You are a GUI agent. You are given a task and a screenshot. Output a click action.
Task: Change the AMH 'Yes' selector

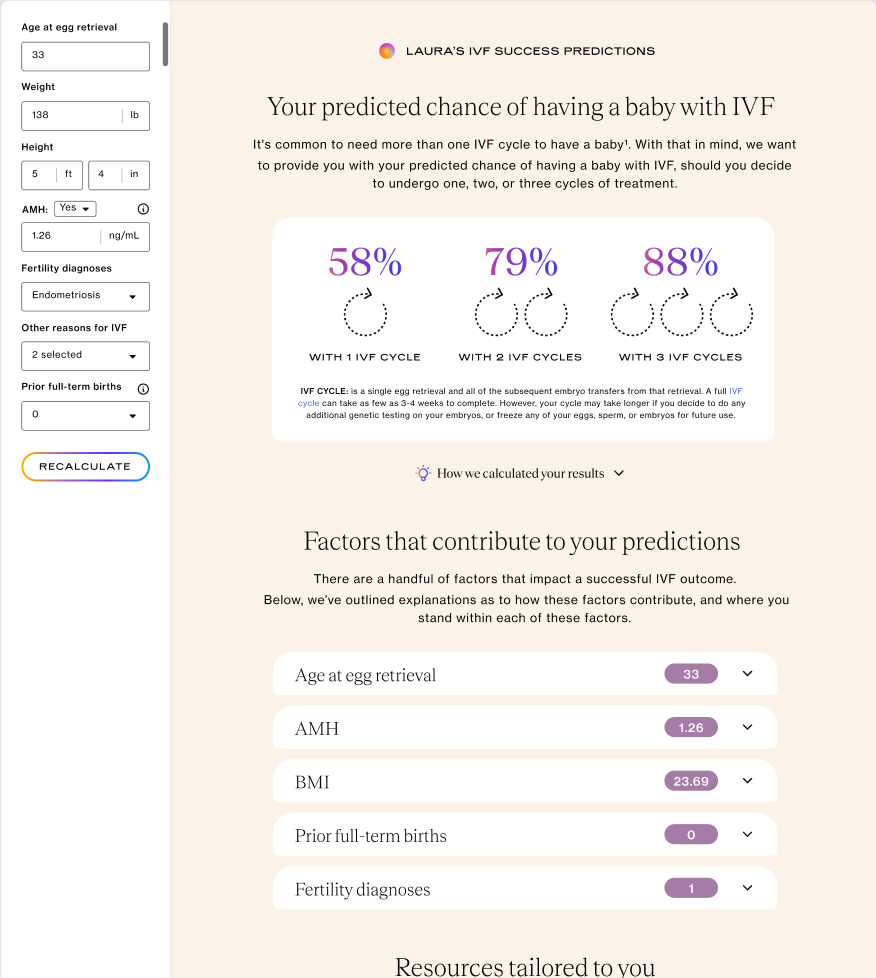coord(74,208)
